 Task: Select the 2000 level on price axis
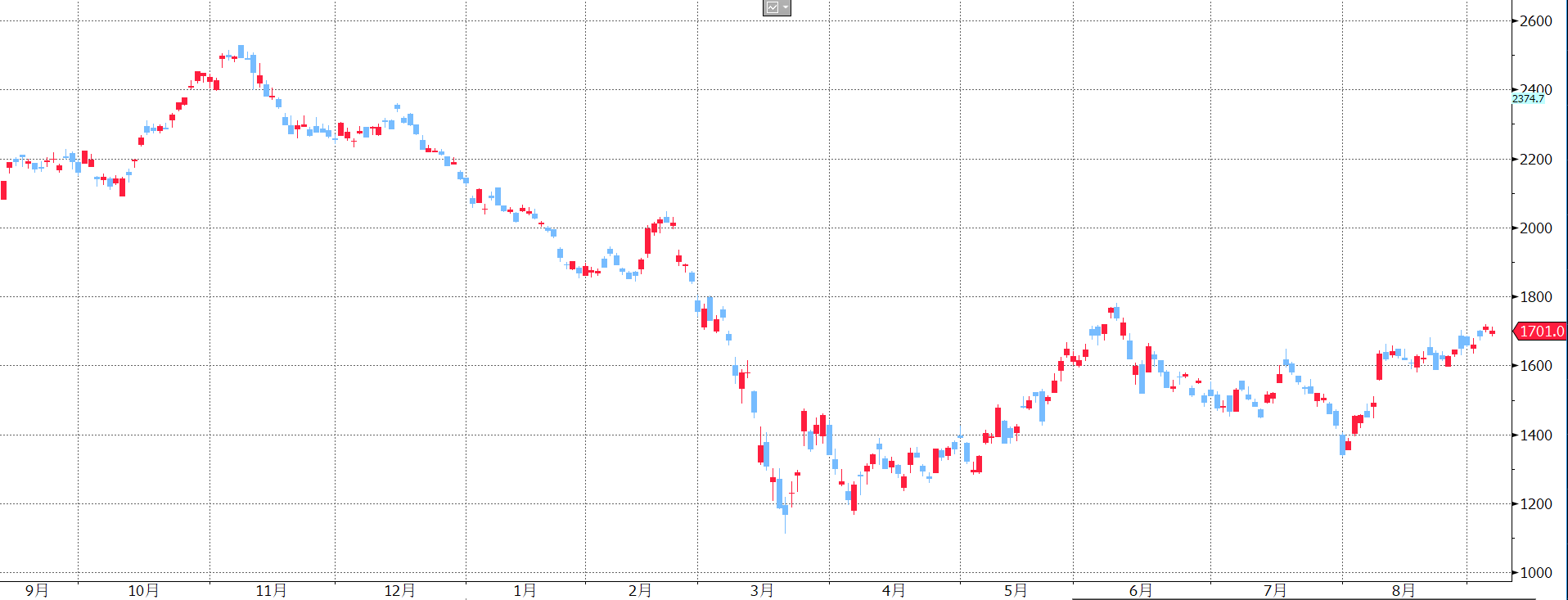[x=1535, y=228]
